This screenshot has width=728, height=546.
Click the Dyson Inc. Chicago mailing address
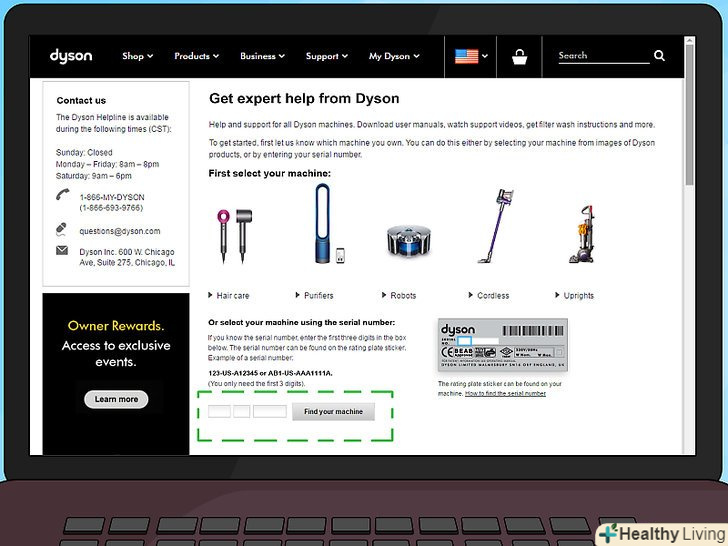tap(127, 257)
